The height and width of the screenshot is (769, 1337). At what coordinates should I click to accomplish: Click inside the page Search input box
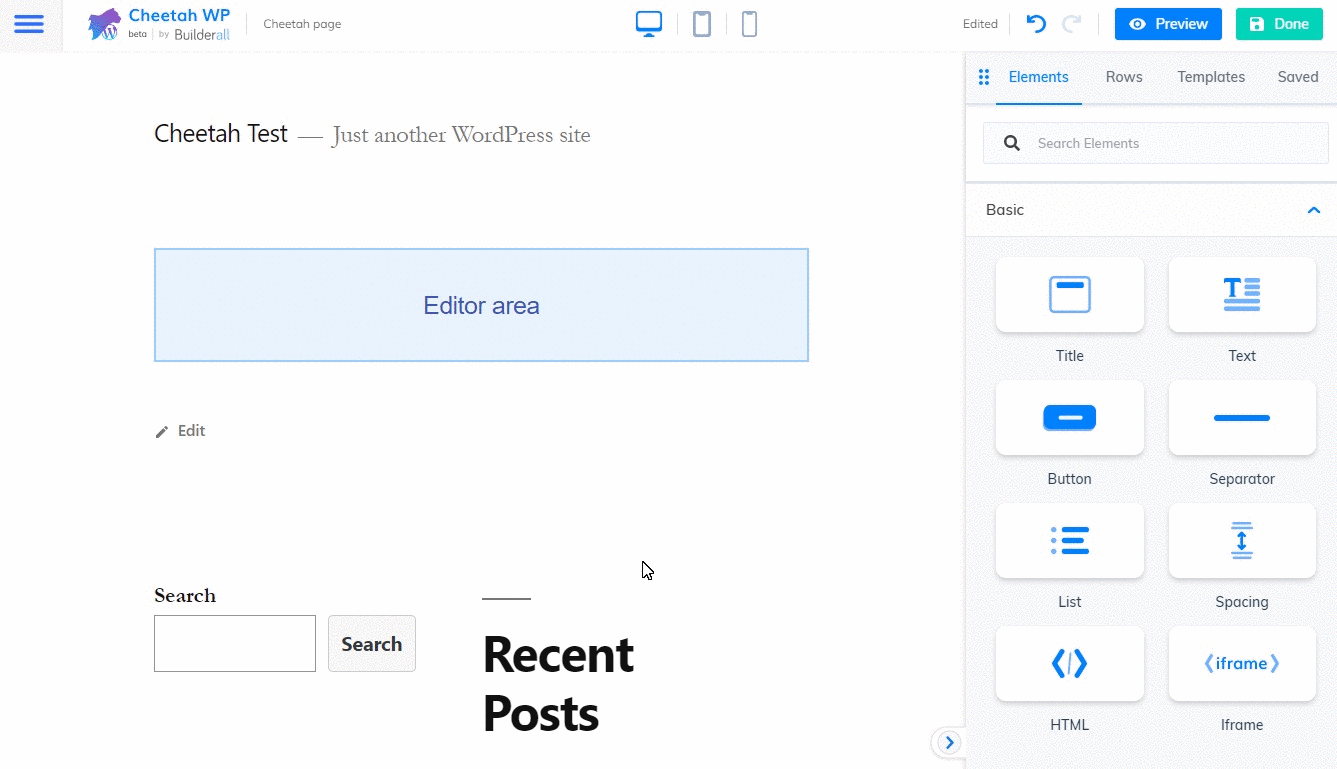point(235,643)
